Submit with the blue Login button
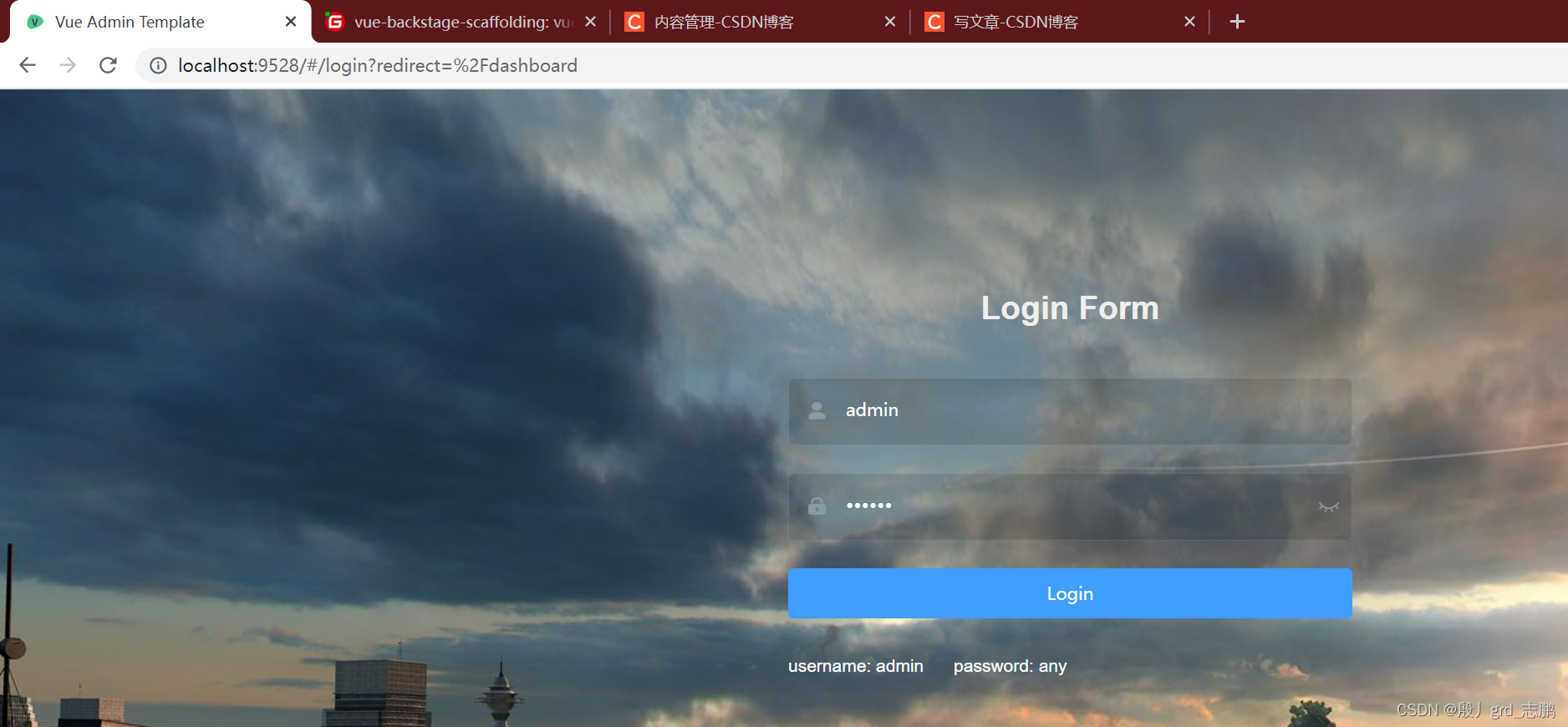 pyautogui.click(x=1070, y=593)
